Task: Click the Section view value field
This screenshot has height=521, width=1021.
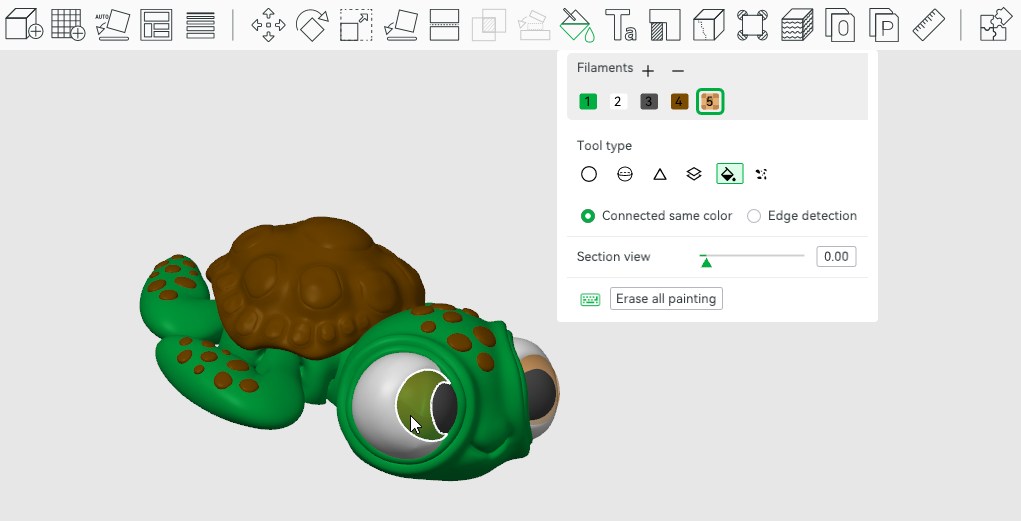Action: [x=835, y=257]
